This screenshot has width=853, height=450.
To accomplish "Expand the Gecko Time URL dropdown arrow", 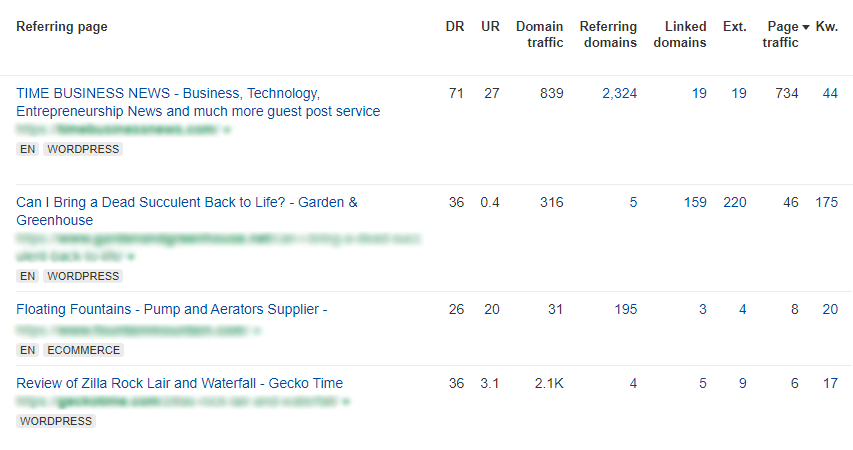I will [346, 402].
